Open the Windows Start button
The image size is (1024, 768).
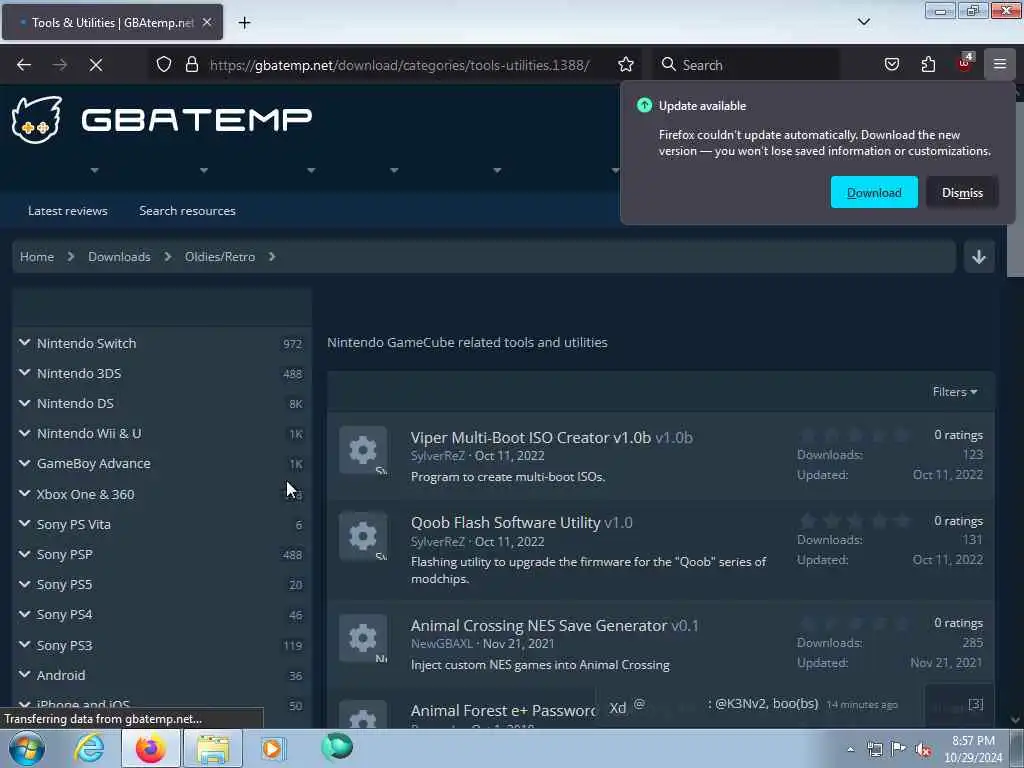(27, 748)
